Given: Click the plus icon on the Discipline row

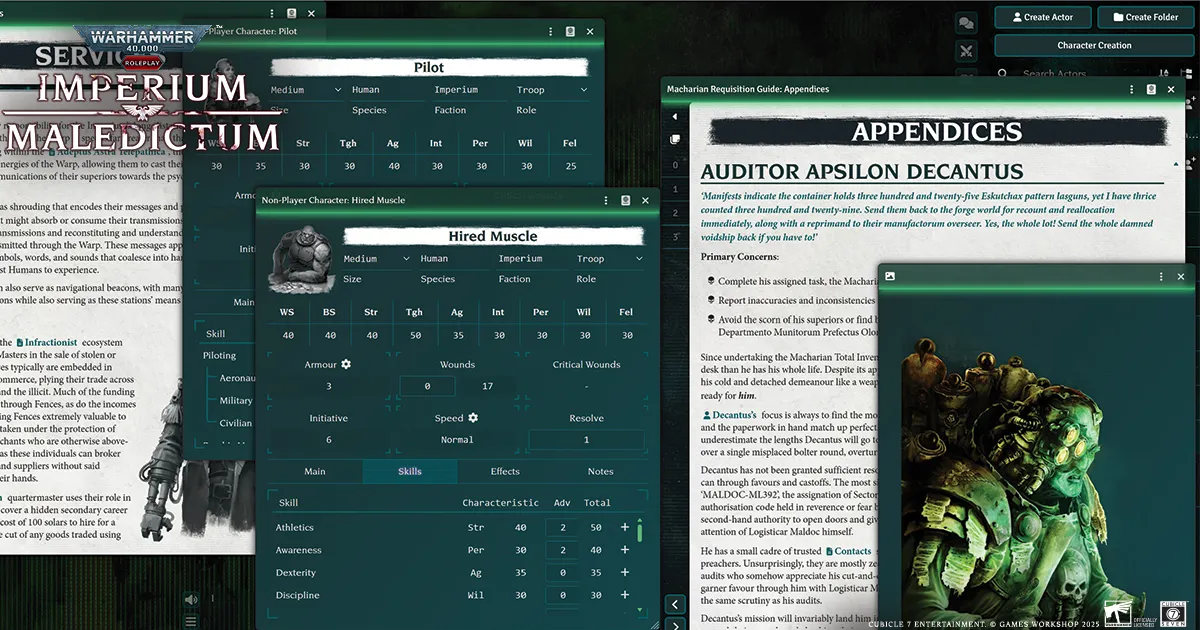Looking at the screenshot, I should pos(625,595).
